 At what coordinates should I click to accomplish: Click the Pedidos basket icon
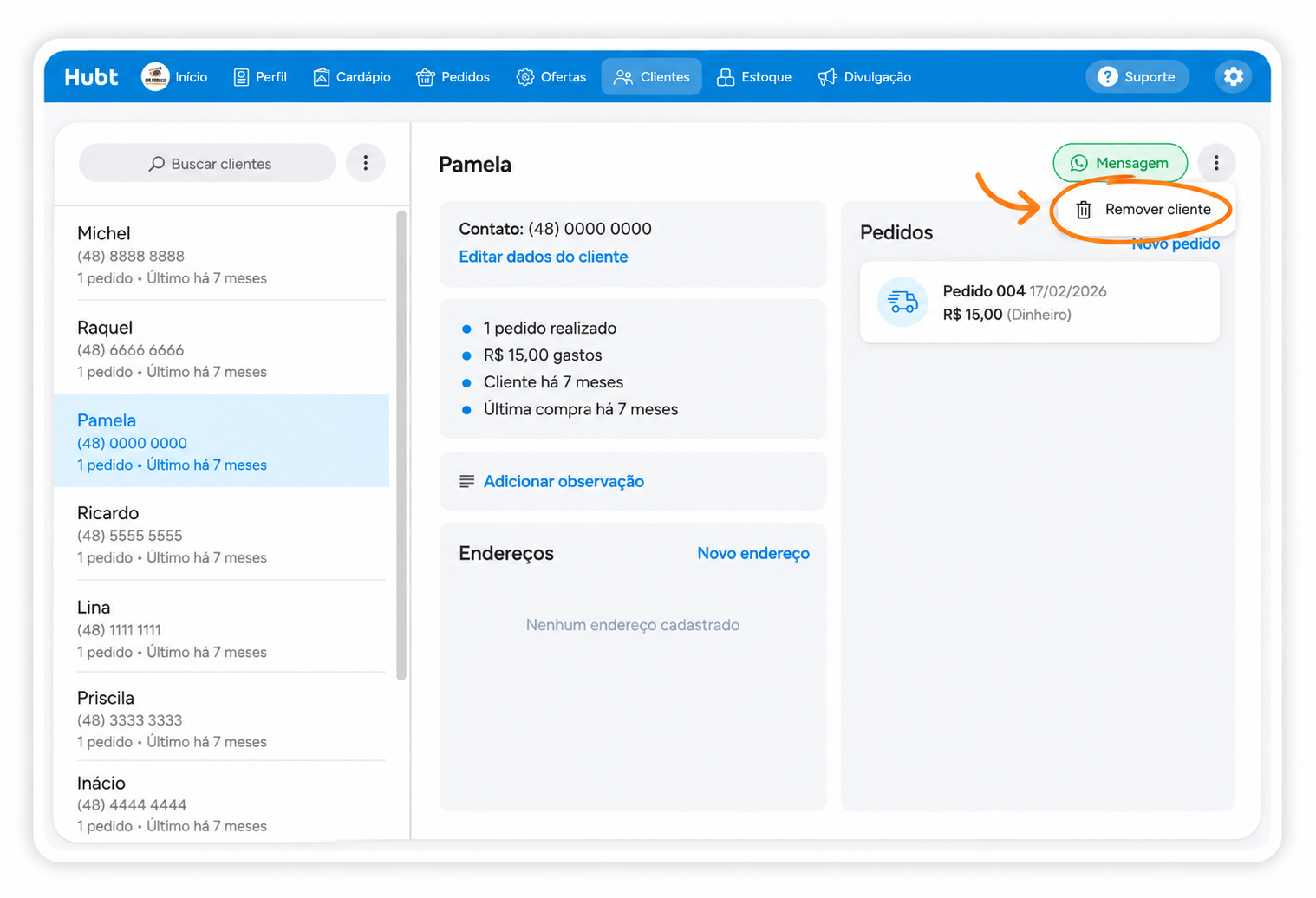[x=425, y=77]
